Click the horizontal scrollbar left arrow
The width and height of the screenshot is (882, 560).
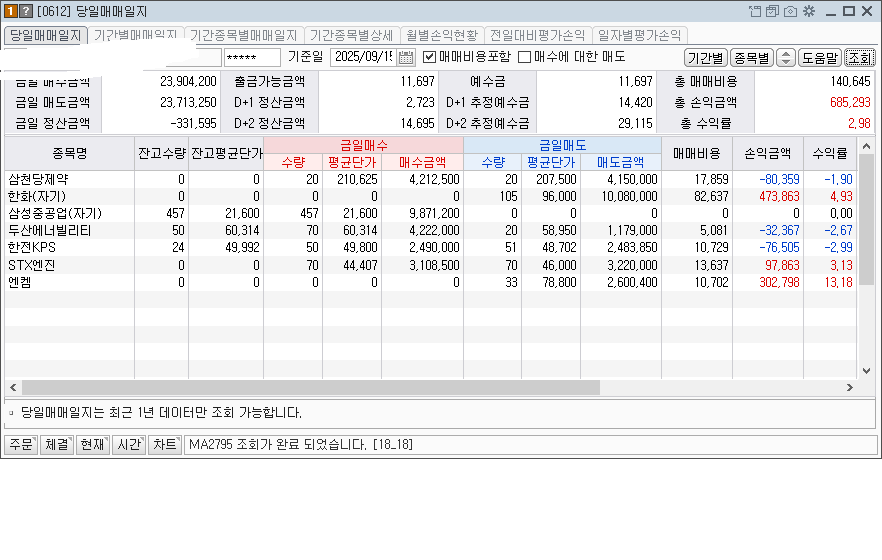[x=13, y=387]
